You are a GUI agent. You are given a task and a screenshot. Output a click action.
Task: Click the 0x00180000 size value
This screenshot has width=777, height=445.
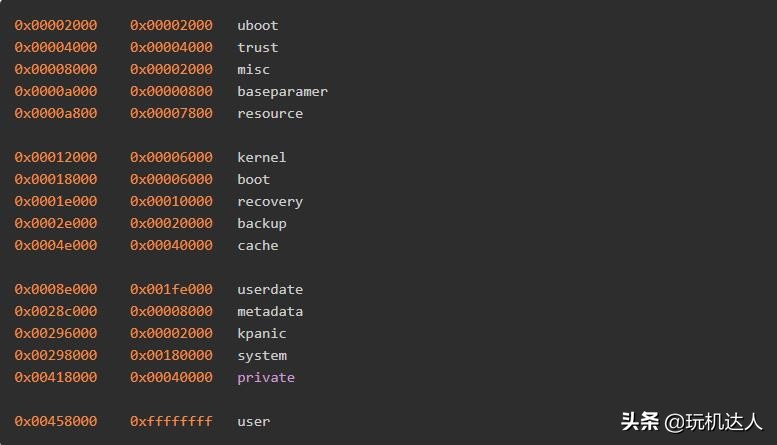tap(171, 355)
